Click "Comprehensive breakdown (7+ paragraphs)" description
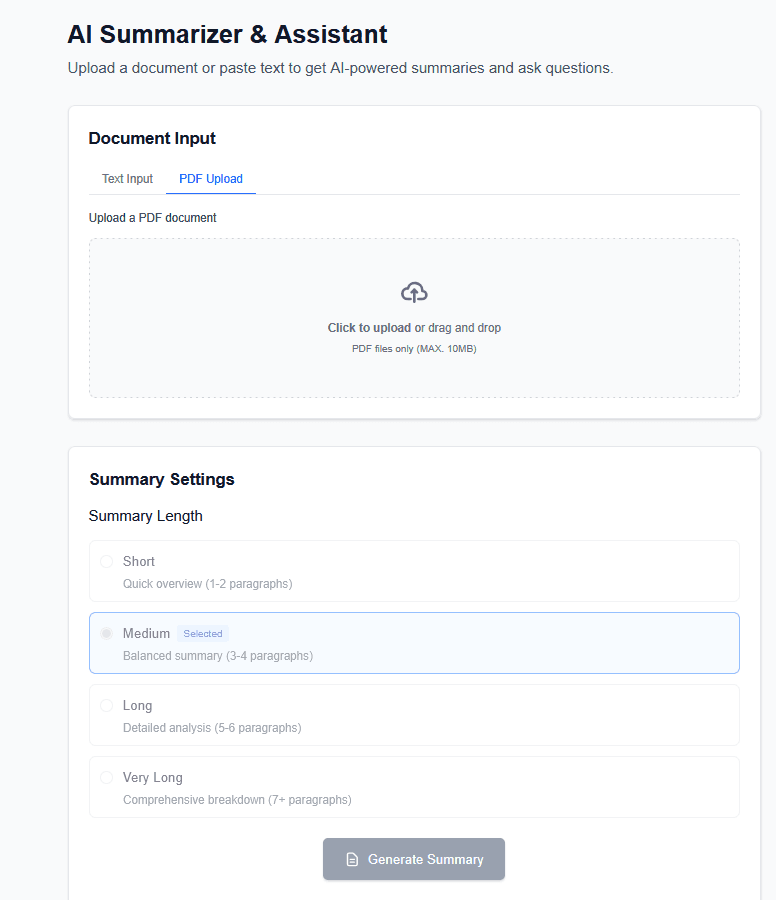The image size is (776, 900). coord(237,800)
